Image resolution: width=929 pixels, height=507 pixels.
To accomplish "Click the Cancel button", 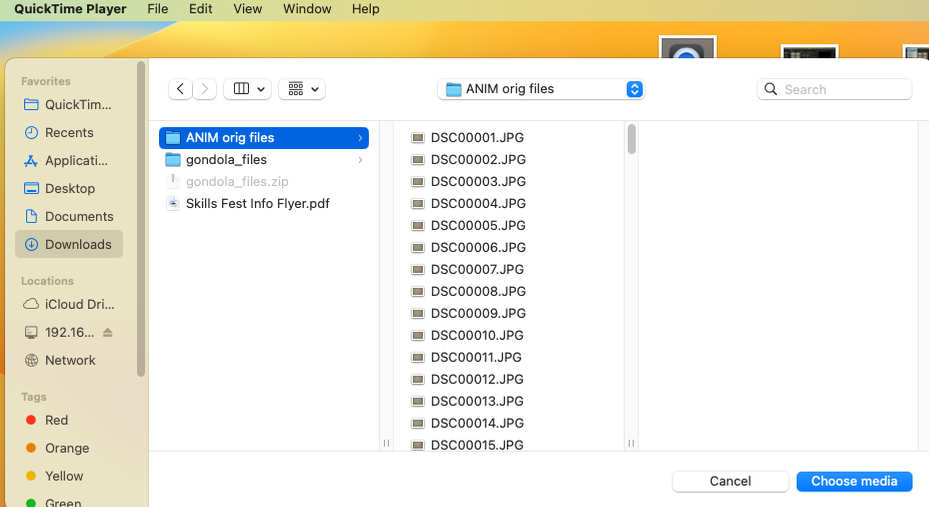I will click(x=730, y=481).
